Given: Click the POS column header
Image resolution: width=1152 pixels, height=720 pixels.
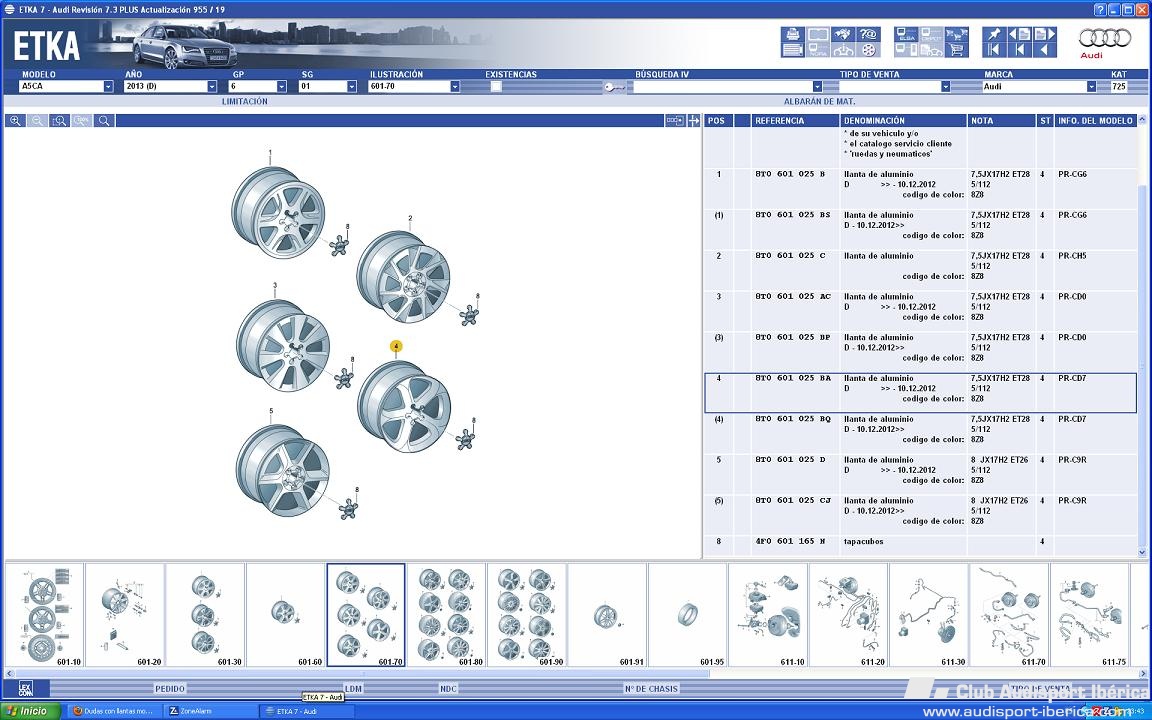Looking at the screenshot, I should click(719, 120).
